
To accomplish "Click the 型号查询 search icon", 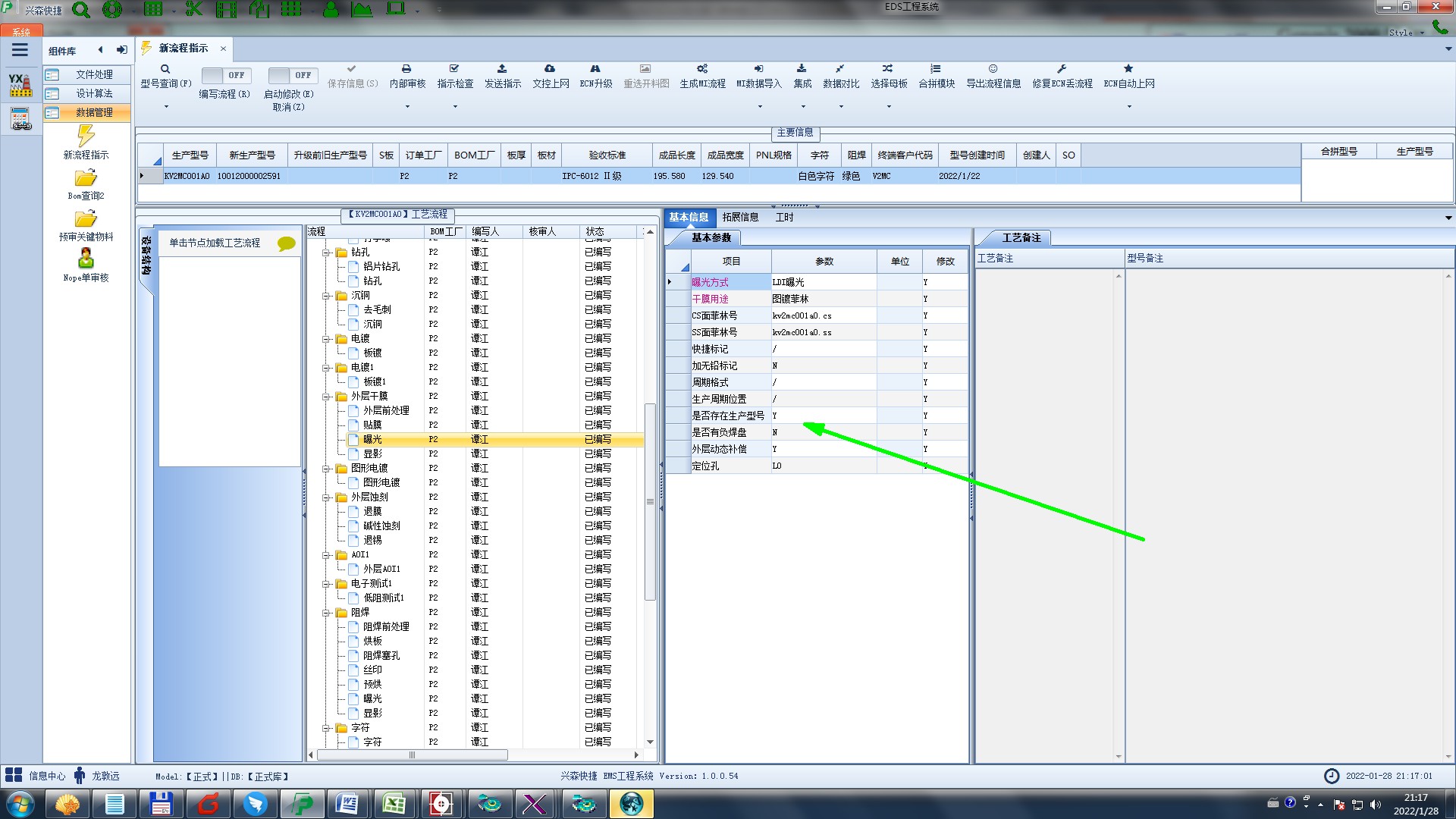I will tap(165, 69).
